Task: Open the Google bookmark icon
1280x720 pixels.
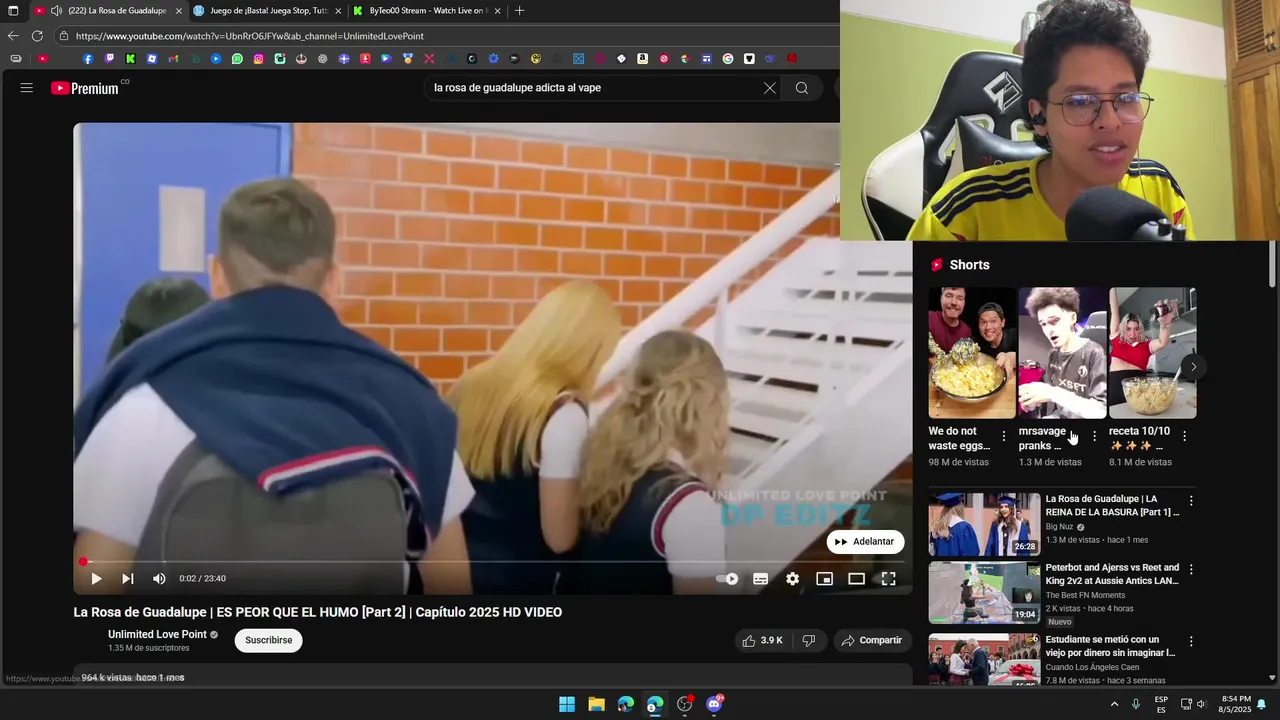Action: pos(727,59)
